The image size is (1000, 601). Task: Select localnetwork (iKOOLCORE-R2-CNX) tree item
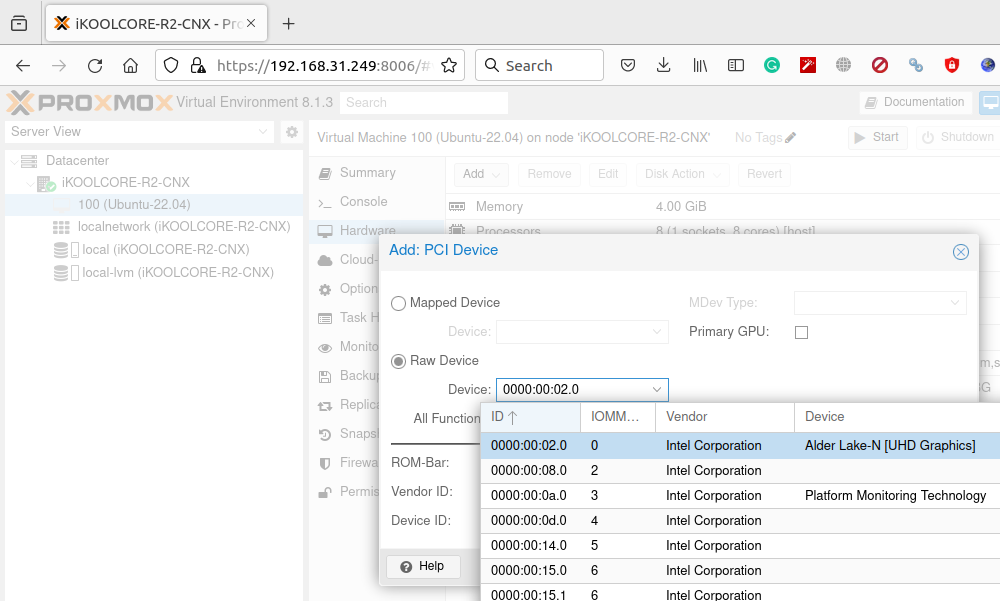[184, 227]
